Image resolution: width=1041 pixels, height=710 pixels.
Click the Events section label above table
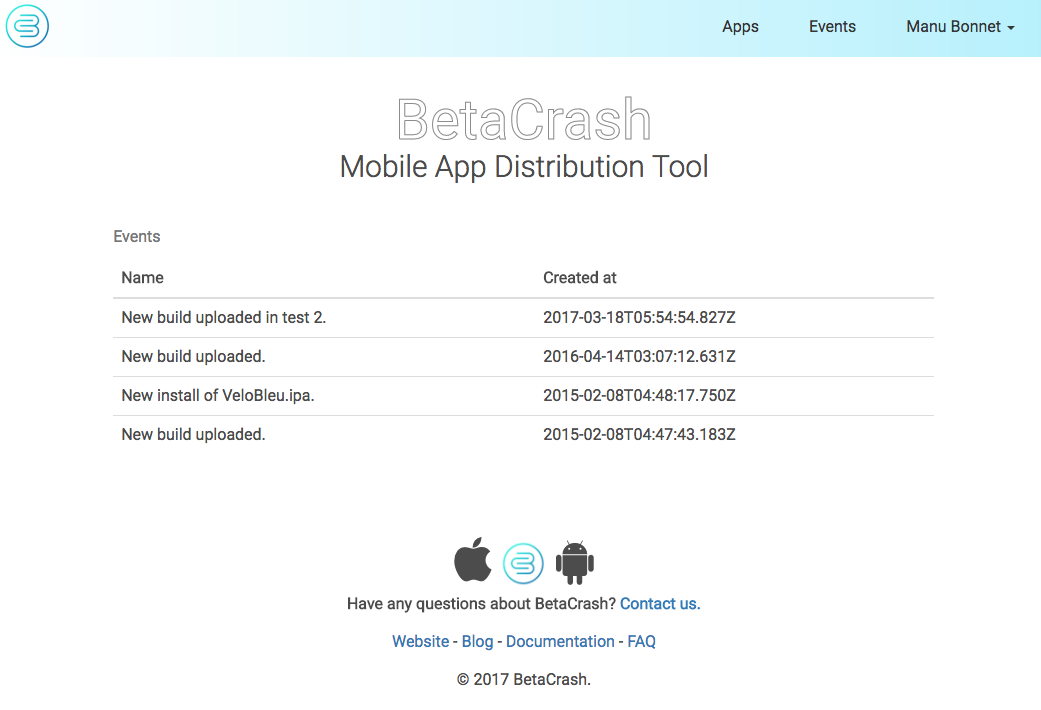137,236
